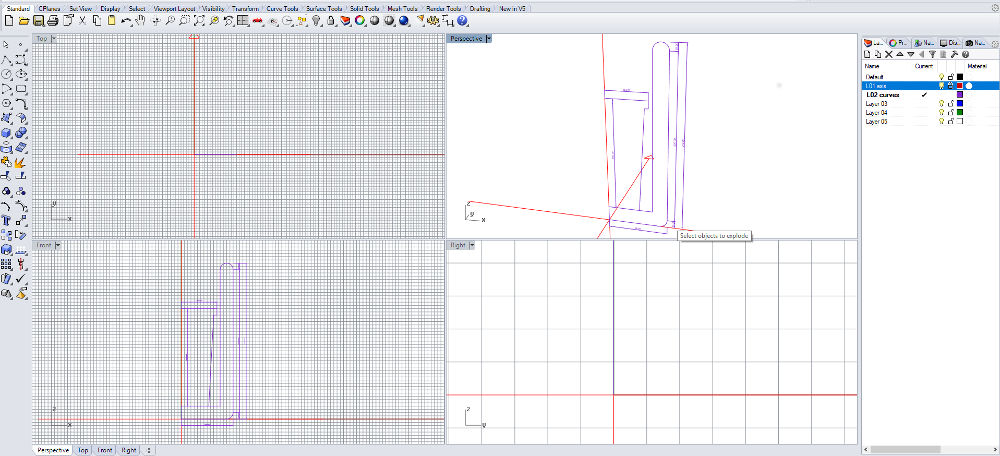The image size is (1000, 456).
Task: Click the Material column header in Layers
Action: tap(977, 66)
